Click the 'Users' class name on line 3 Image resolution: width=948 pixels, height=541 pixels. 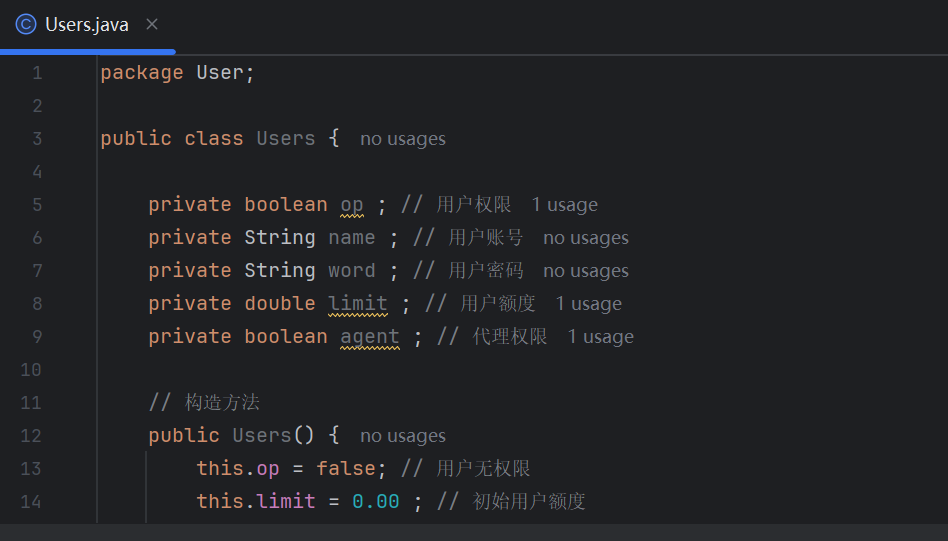pos(285,139)
